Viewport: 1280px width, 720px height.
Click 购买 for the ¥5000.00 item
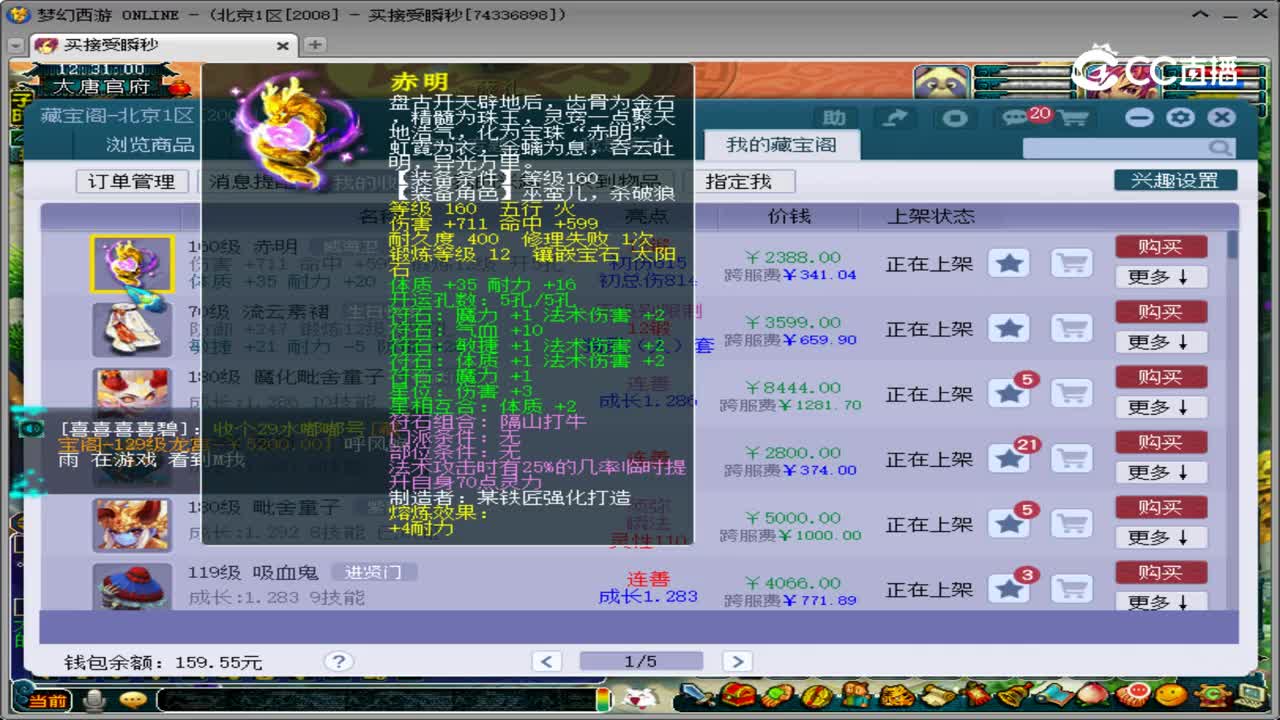1160,506
